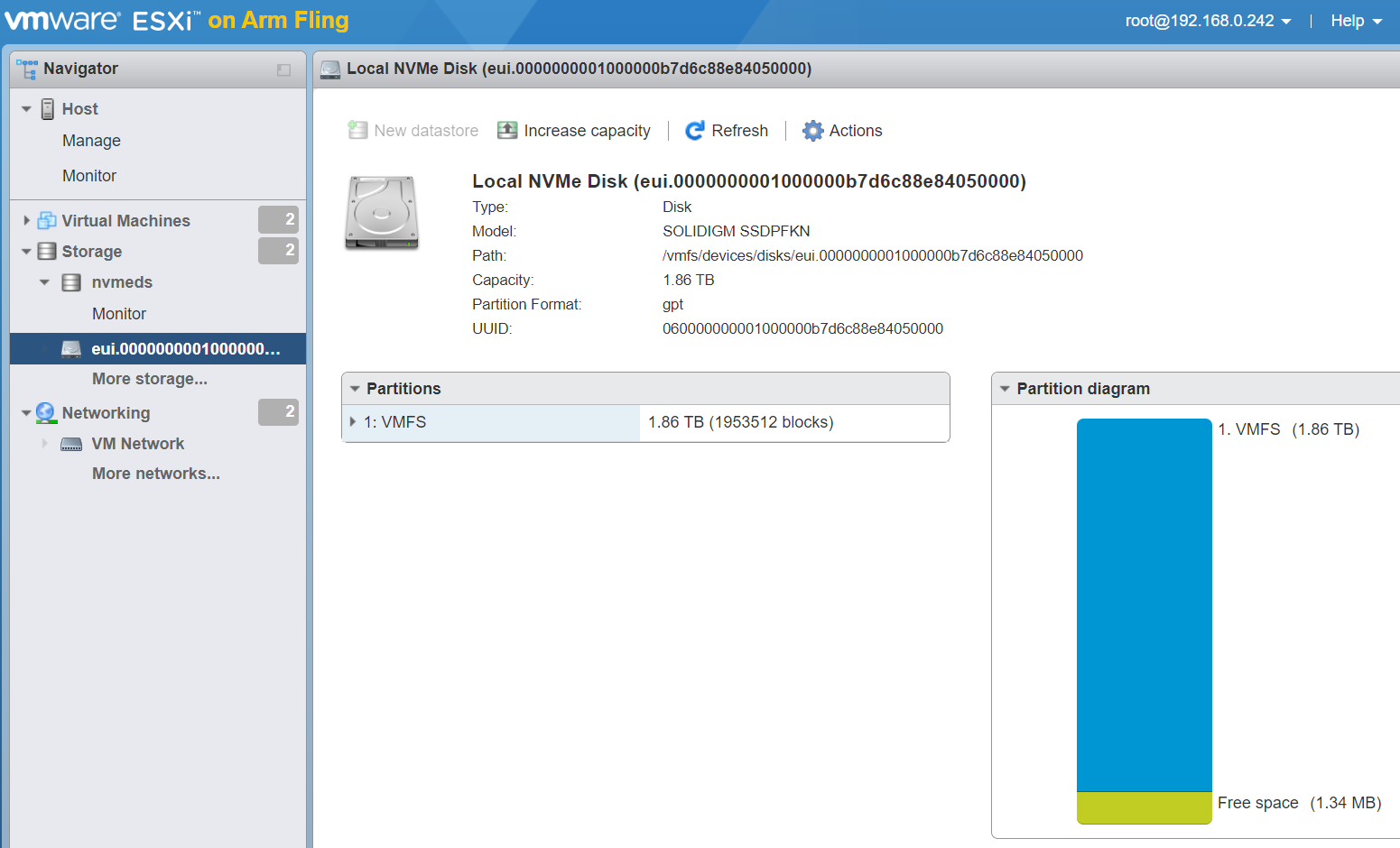Collapse the Networking tree node
The width and height of the screenshot is (1400, 848).
click(26, 413)
